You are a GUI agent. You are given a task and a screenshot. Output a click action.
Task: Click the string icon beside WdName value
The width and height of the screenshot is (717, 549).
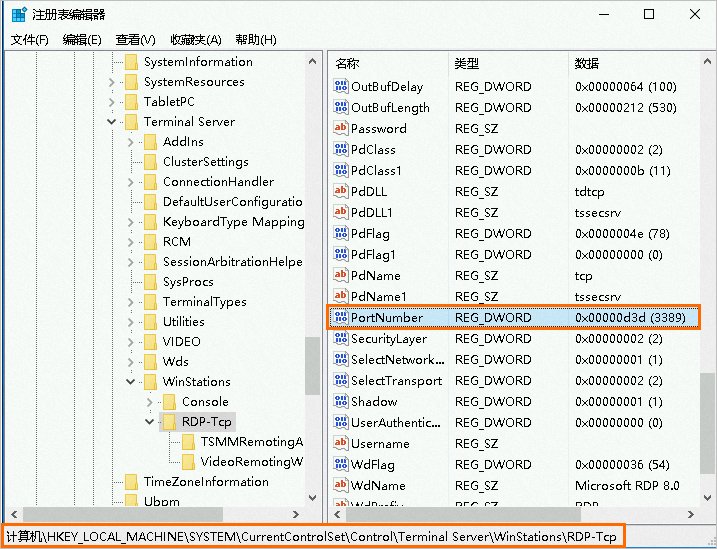(x=340, y=486)
